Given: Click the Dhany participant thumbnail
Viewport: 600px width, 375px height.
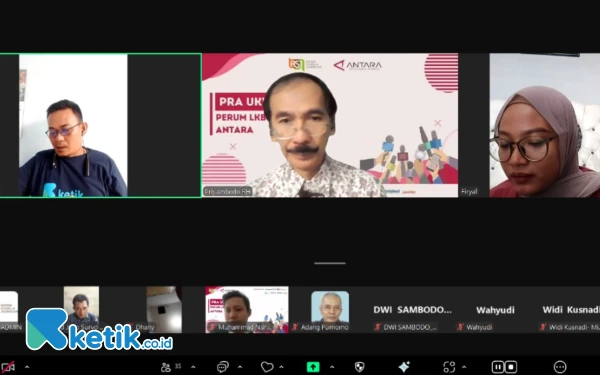Looking at the screenshot, I should click(164, 310).
